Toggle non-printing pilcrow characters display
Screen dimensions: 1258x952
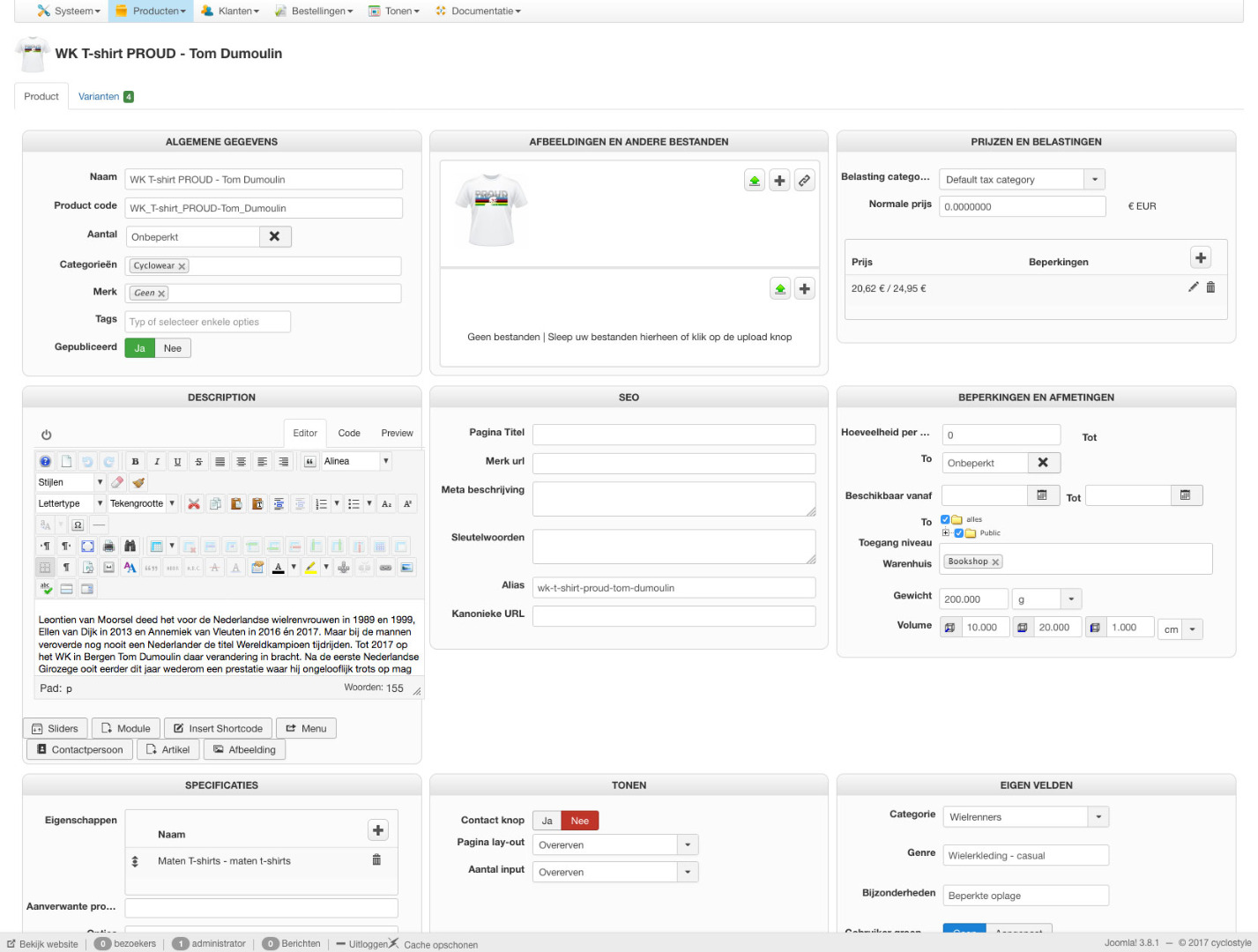coord(66,567)
